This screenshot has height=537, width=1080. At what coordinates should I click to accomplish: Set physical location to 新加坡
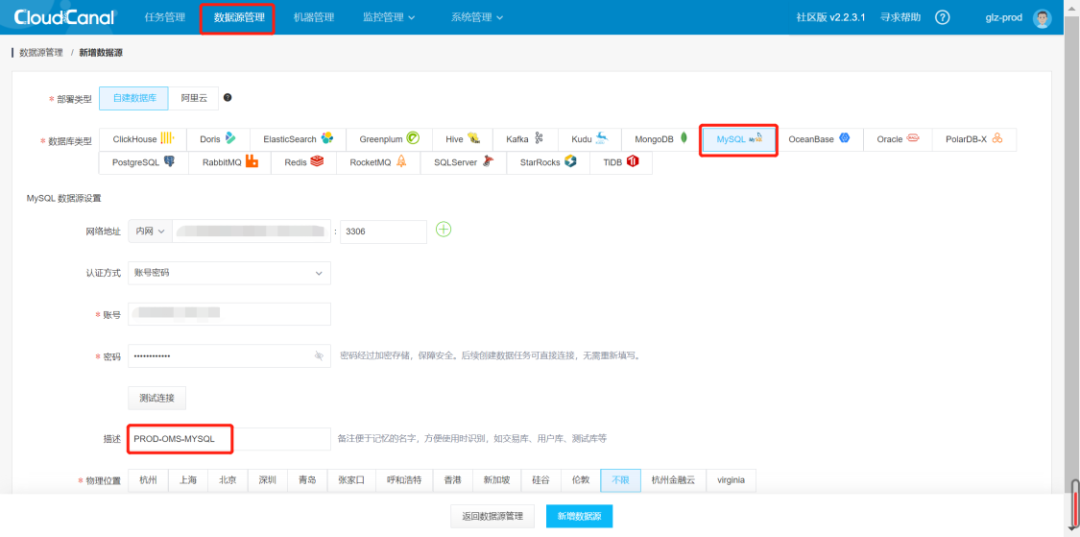click(x=497, y=481)
